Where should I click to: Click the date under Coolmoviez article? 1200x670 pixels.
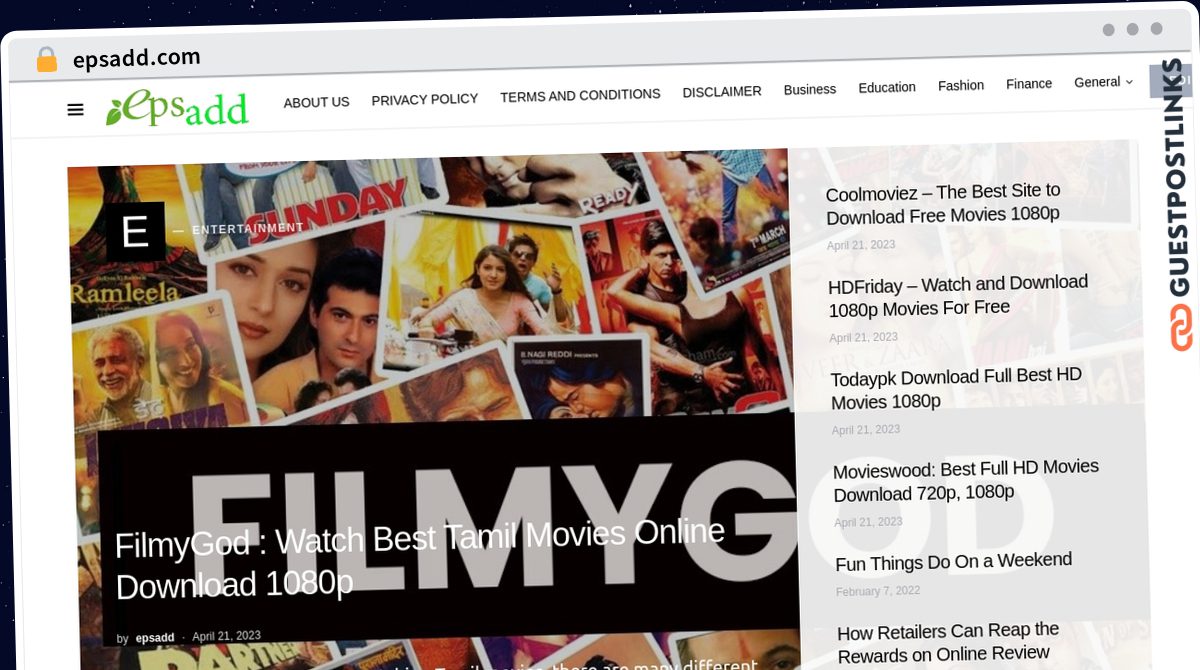pyautogui.click(x=861, y=245)
